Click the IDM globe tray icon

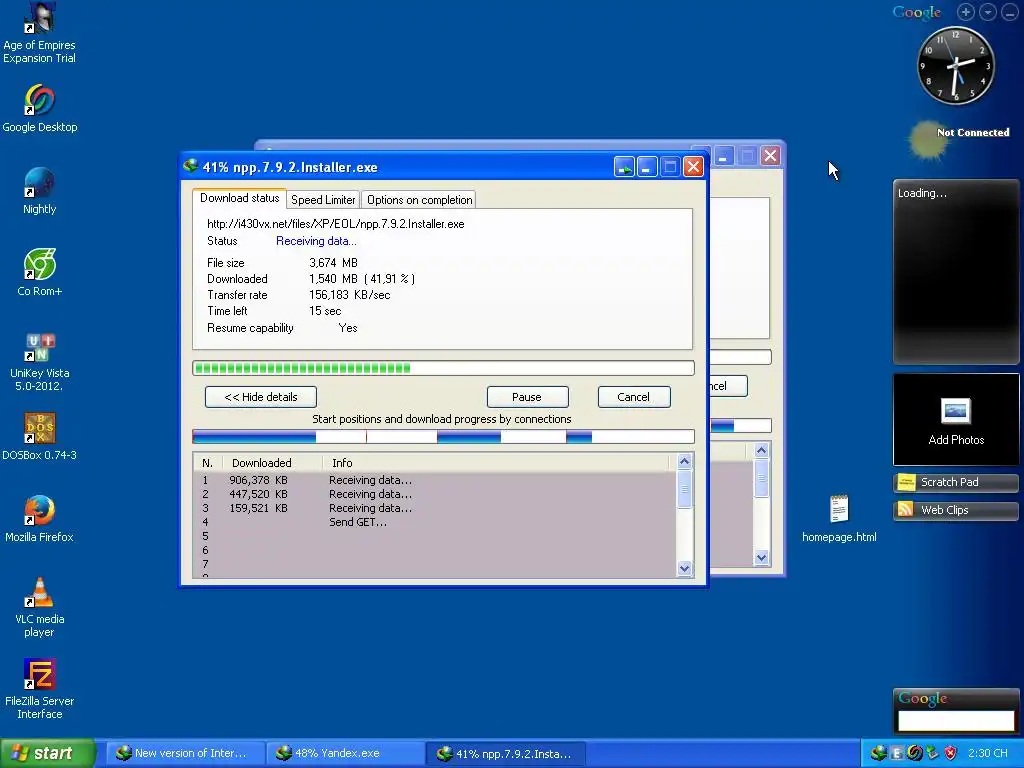point(878,753)
